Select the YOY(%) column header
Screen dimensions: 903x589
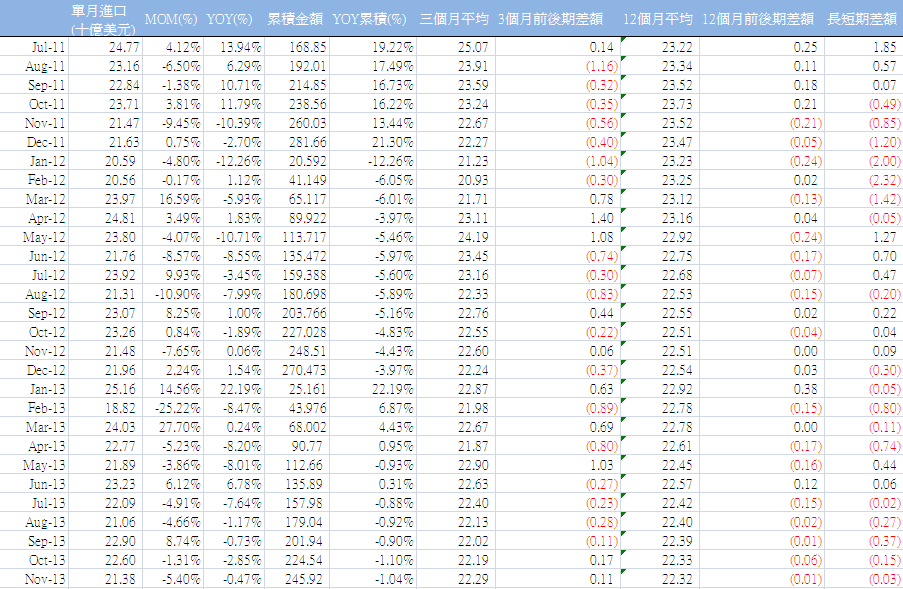[x=229, y=20]
